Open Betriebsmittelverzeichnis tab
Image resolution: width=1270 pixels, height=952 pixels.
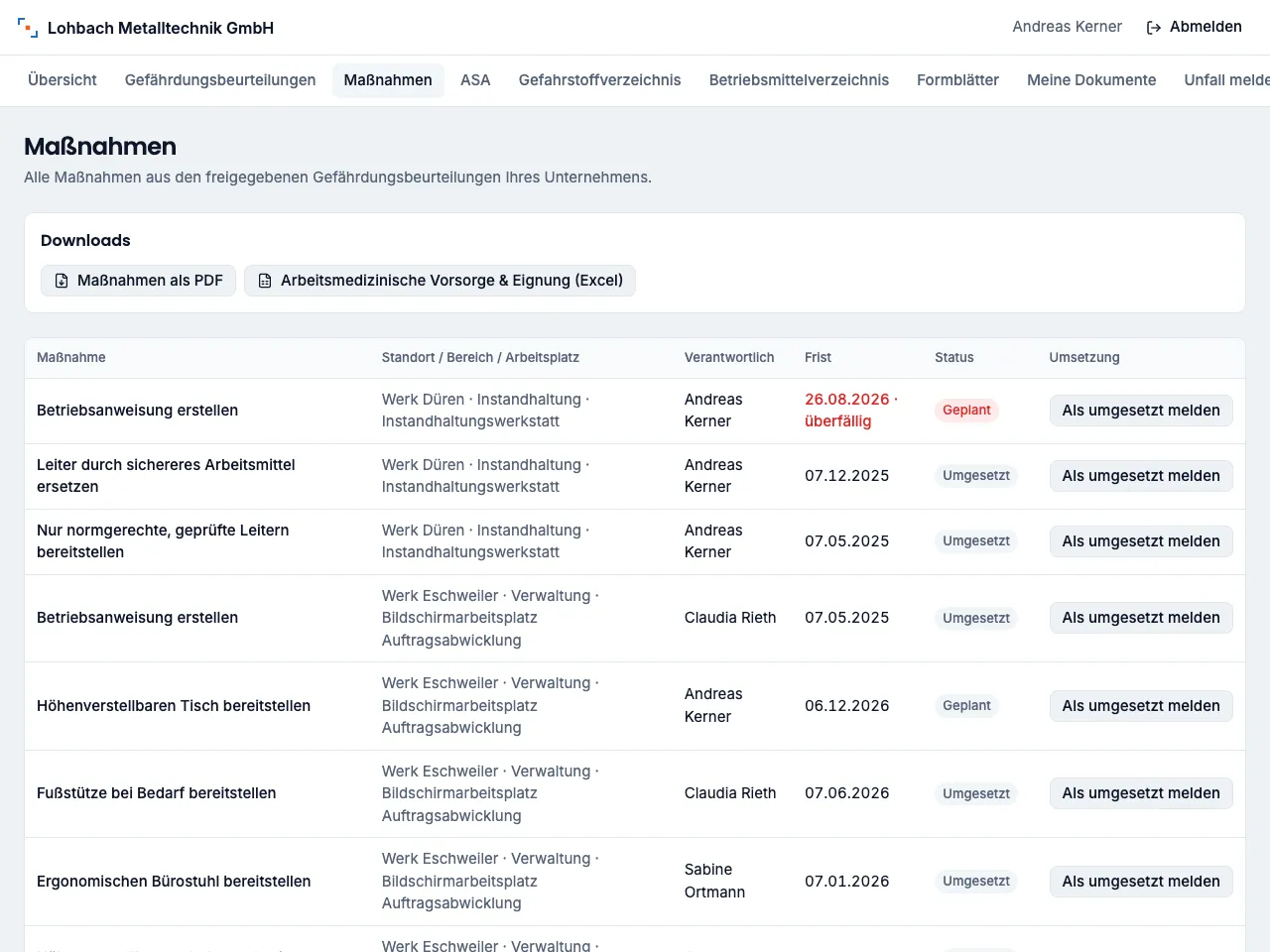[x=799, y=80]
